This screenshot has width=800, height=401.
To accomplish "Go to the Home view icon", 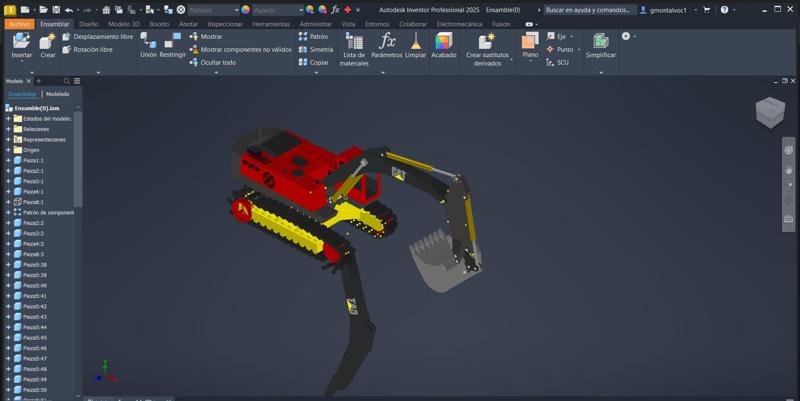I will click(x=106, y=10).
